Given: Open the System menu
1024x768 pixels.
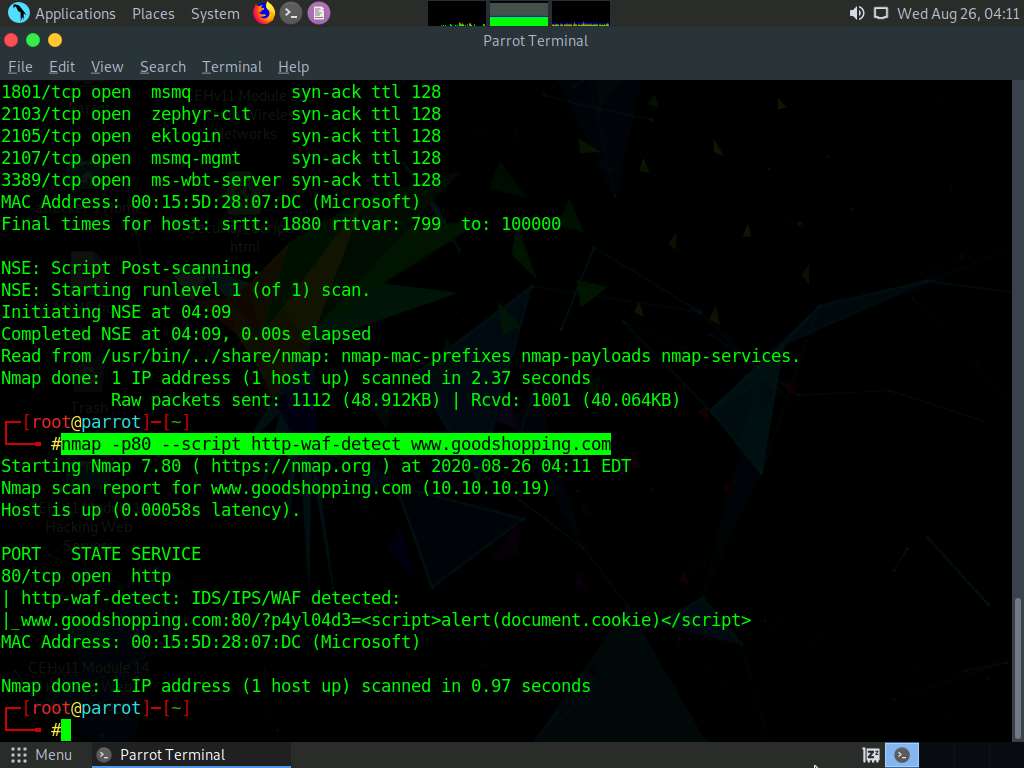Looking at the screenshot, I should (215, 14).
